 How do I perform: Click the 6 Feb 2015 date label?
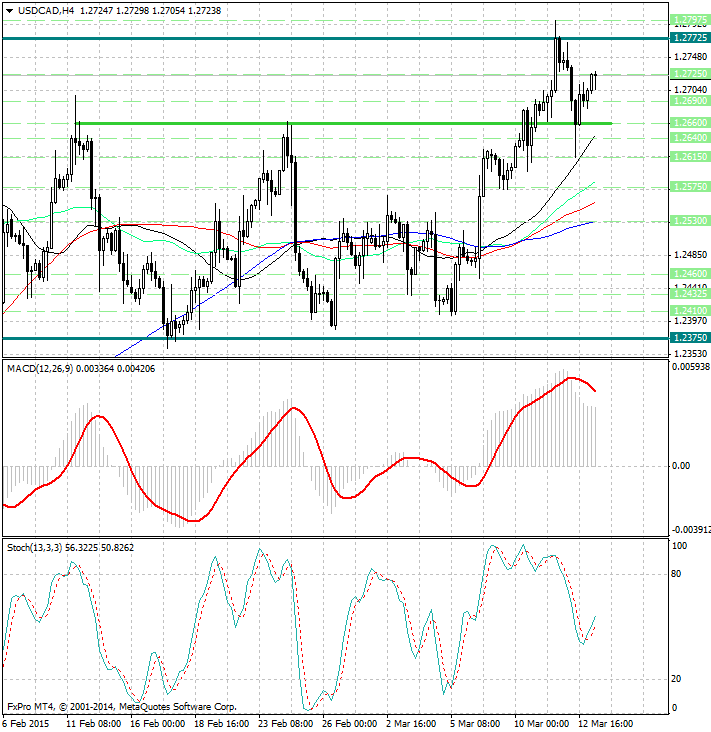point(26,724)
